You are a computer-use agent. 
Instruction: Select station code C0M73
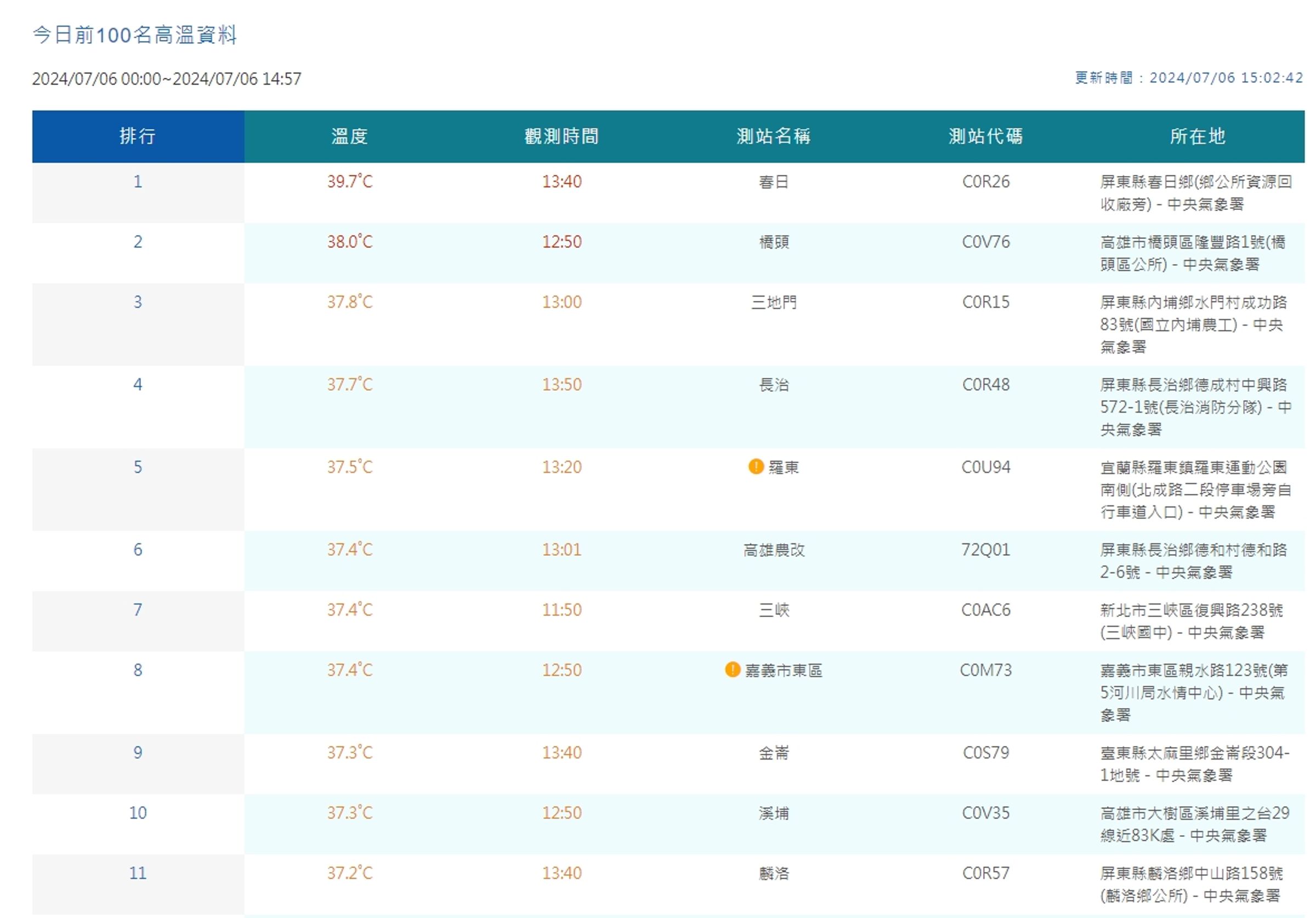pyautogui.click(x=986, y=670)
